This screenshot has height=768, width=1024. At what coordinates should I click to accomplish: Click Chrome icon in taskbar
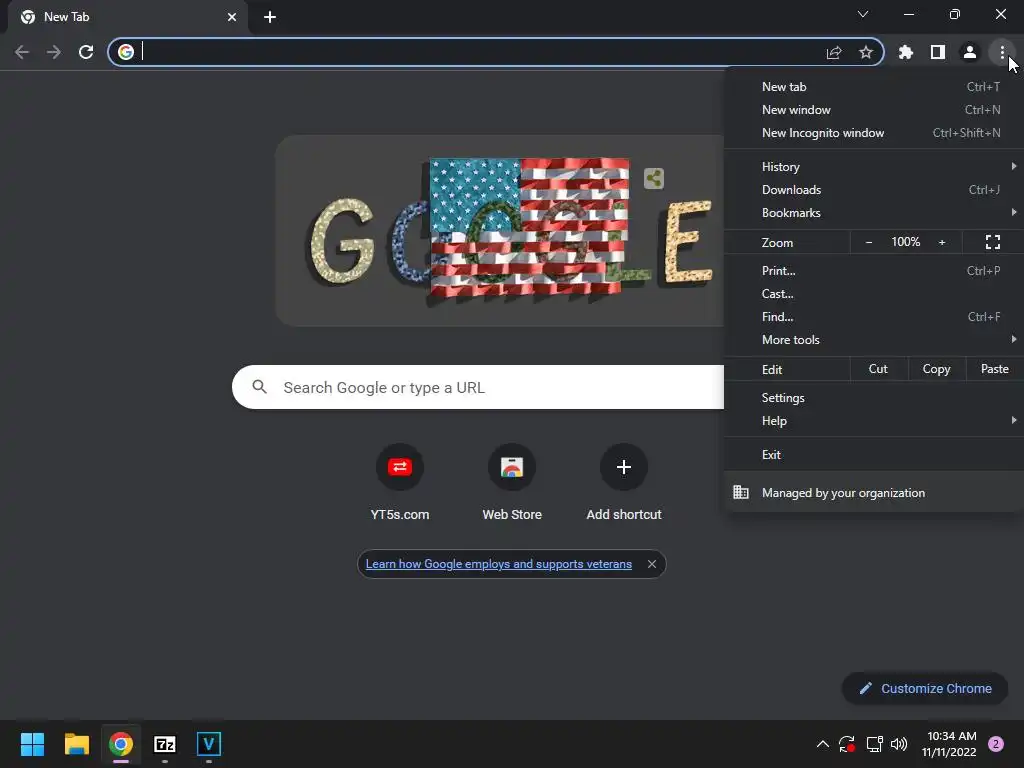(x=121, y=744)
